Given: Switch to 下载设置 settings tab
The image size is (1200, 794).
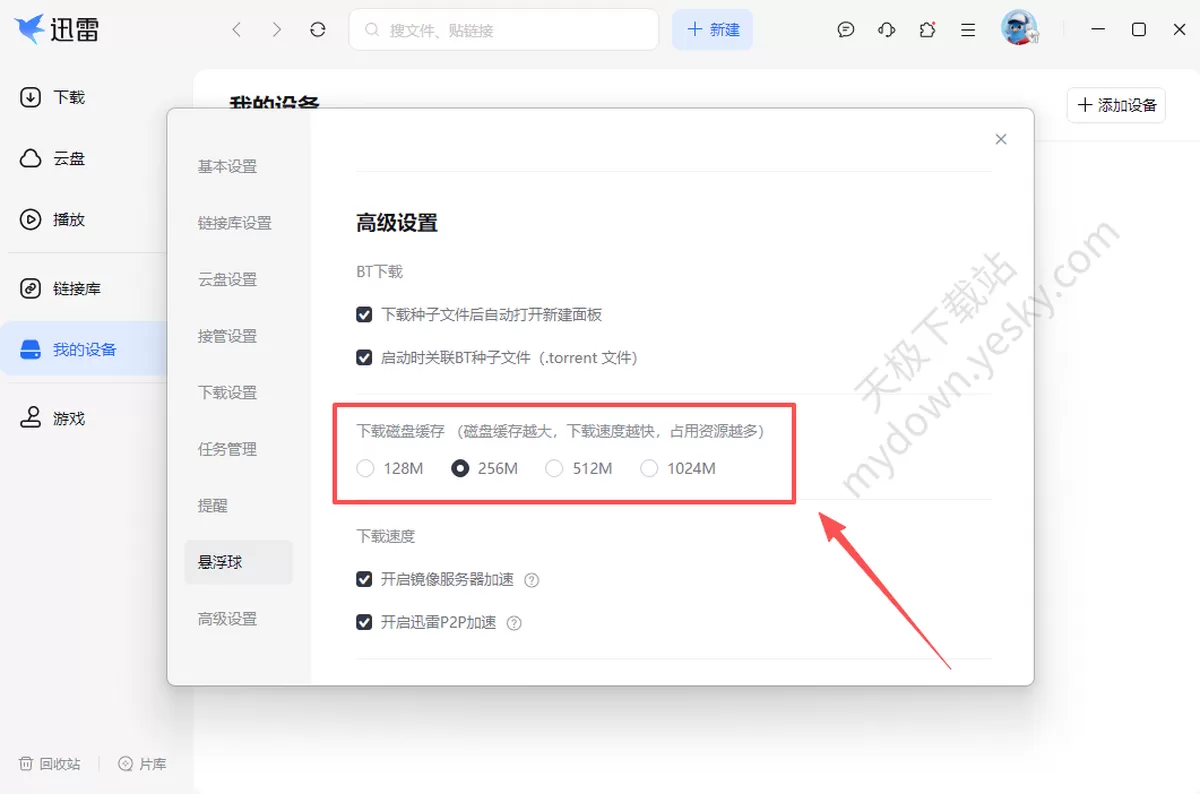Looking at the screenshot, I should (227, 392).
